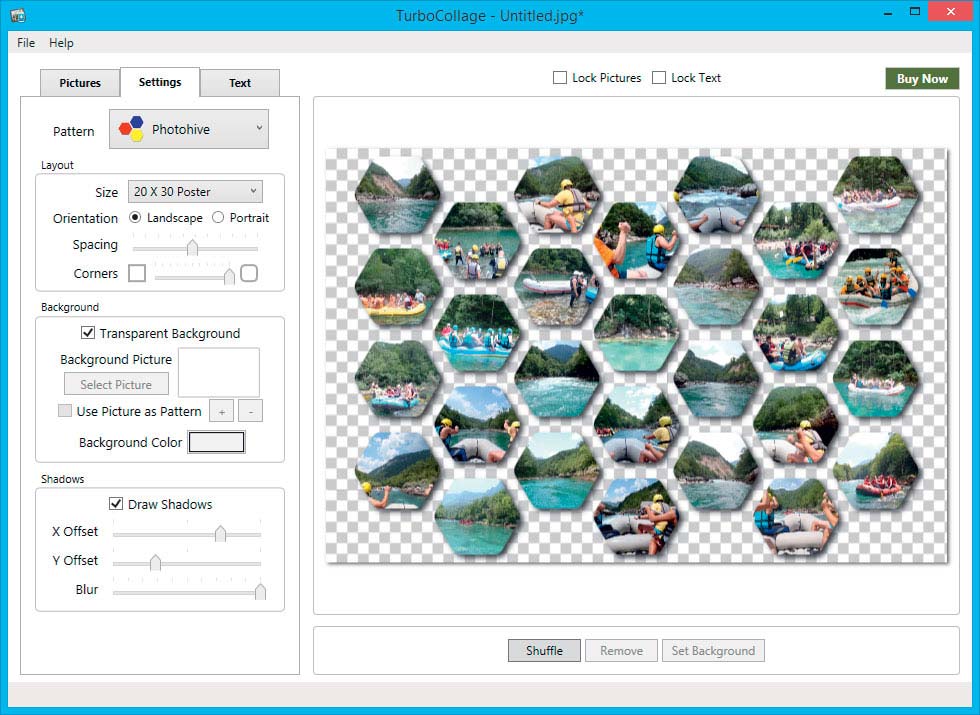Image resolution: width=980 pixels, height=715 pixels.
Task: Select the yellow raft hexagon photo
Action: coord(398,286)
